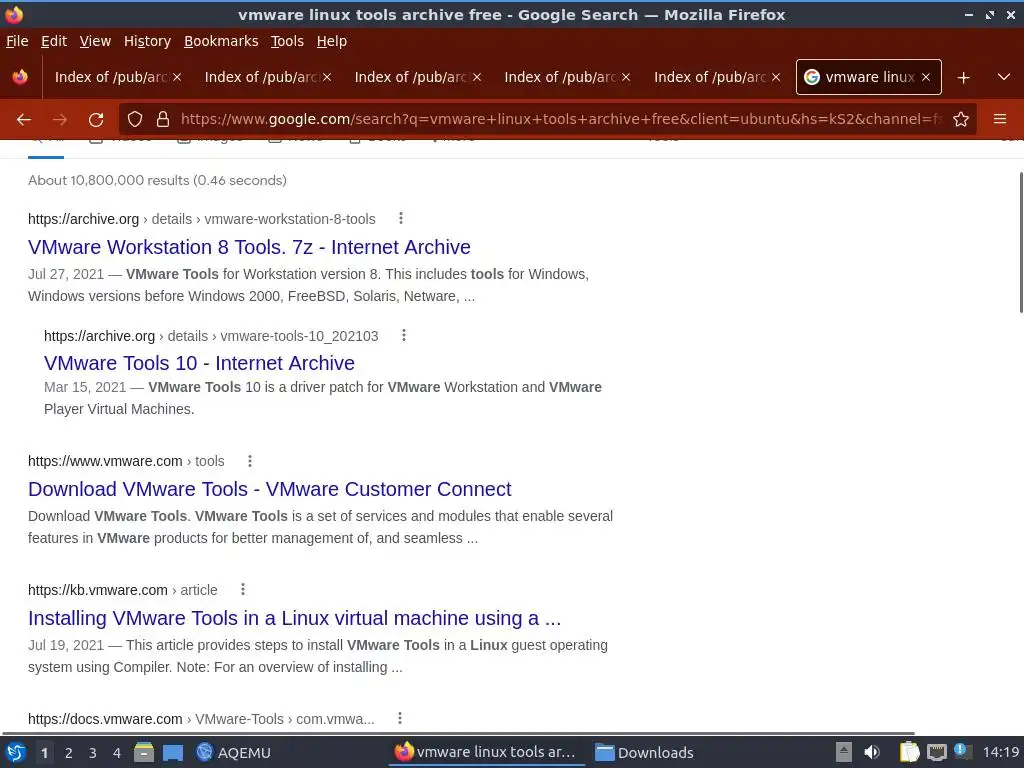This screenshot has width=1024, height=768.
Task: Open the Help menu
Action: (331, 41)
